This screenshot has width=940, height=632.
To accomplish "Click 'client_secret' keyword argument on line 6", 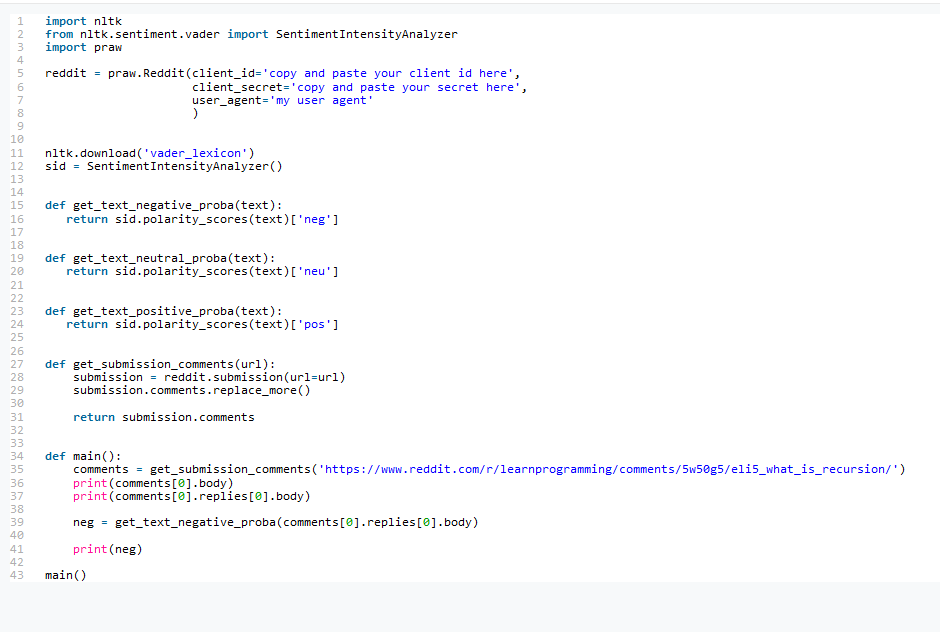I will coord(237,88).
